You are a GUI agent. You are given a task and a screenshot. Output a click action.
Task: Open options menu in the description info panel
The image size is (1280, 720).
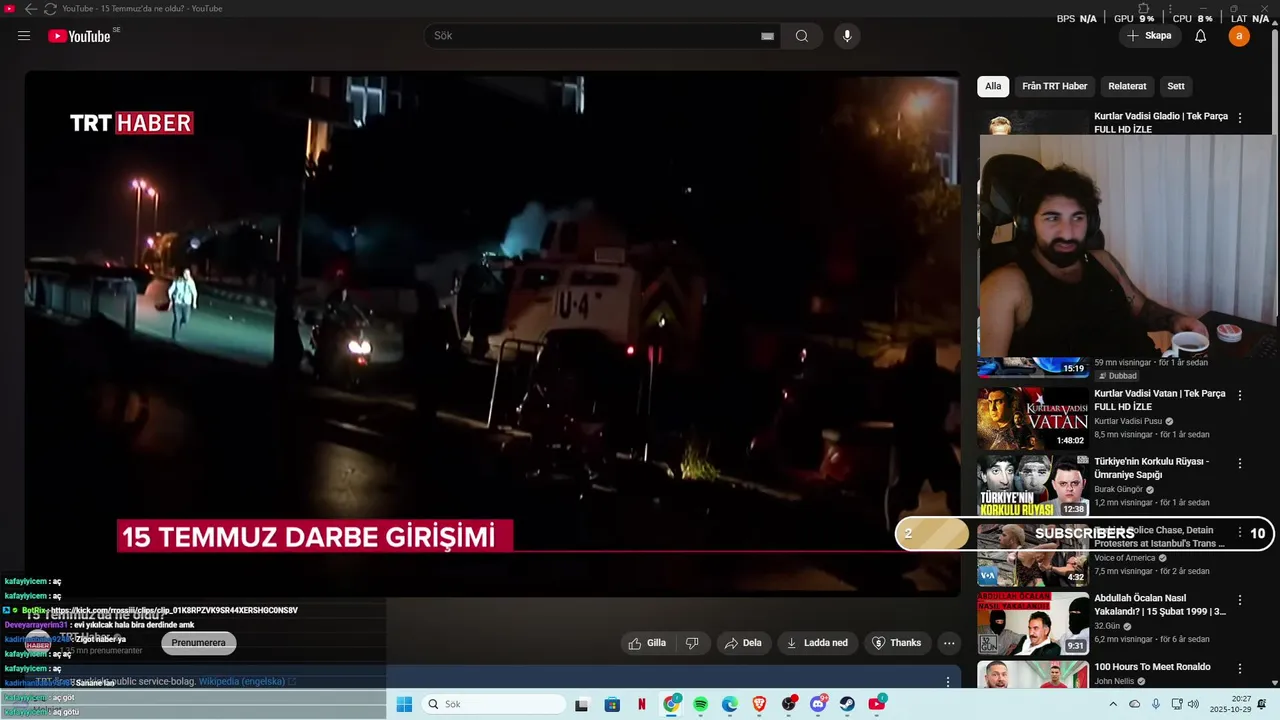tap(948, 682)
